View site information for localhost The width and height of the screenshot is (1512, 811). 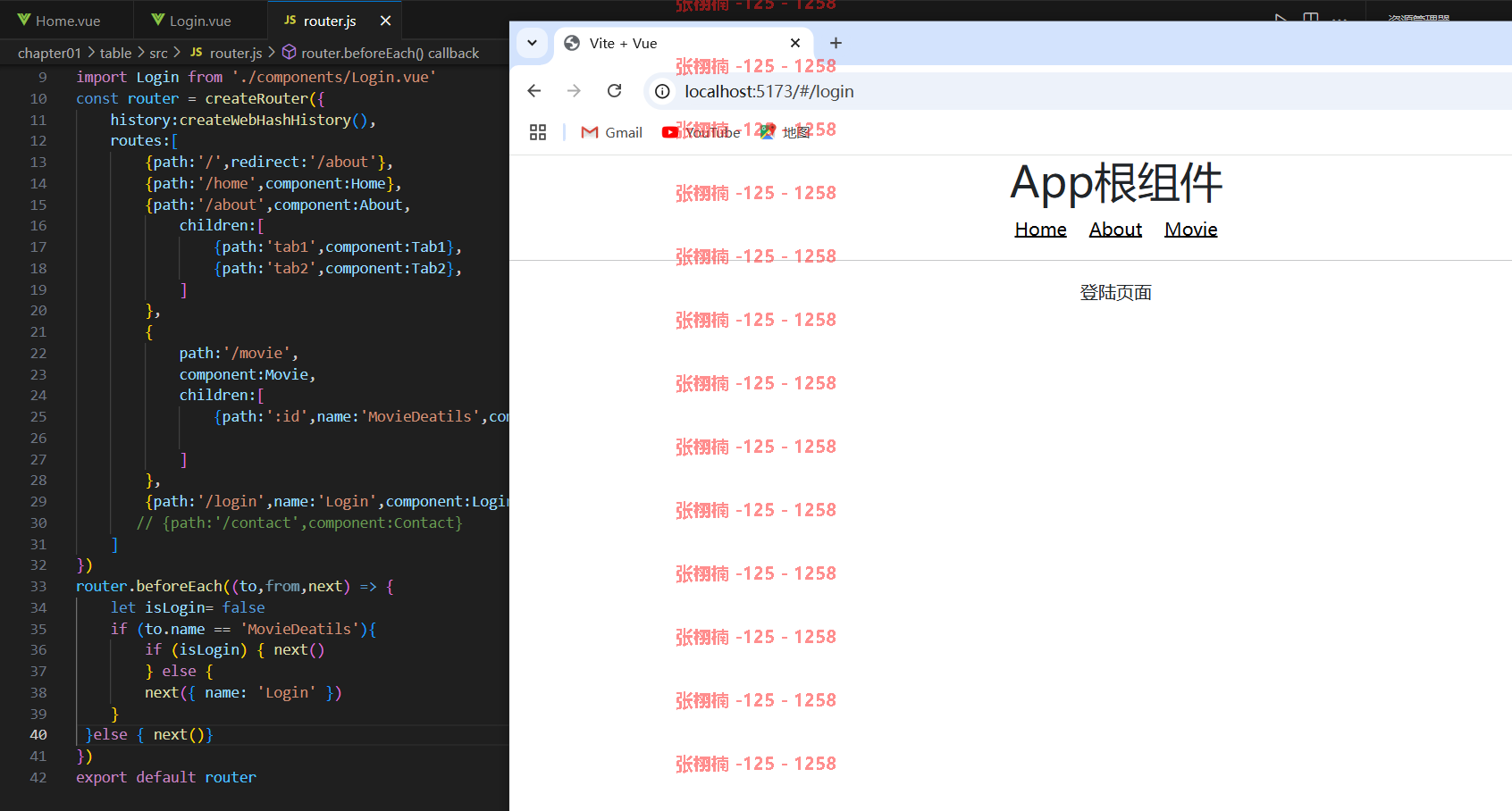point(662,91)
